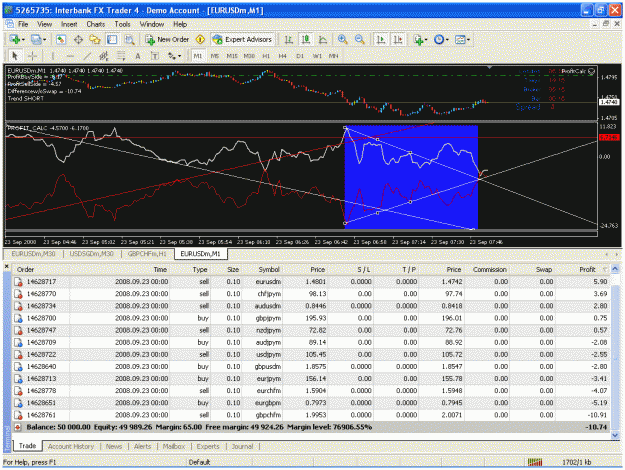Toggle Expert Advisors on or off
The height and width of the screenshot is (470, 625).
point(242,39)
